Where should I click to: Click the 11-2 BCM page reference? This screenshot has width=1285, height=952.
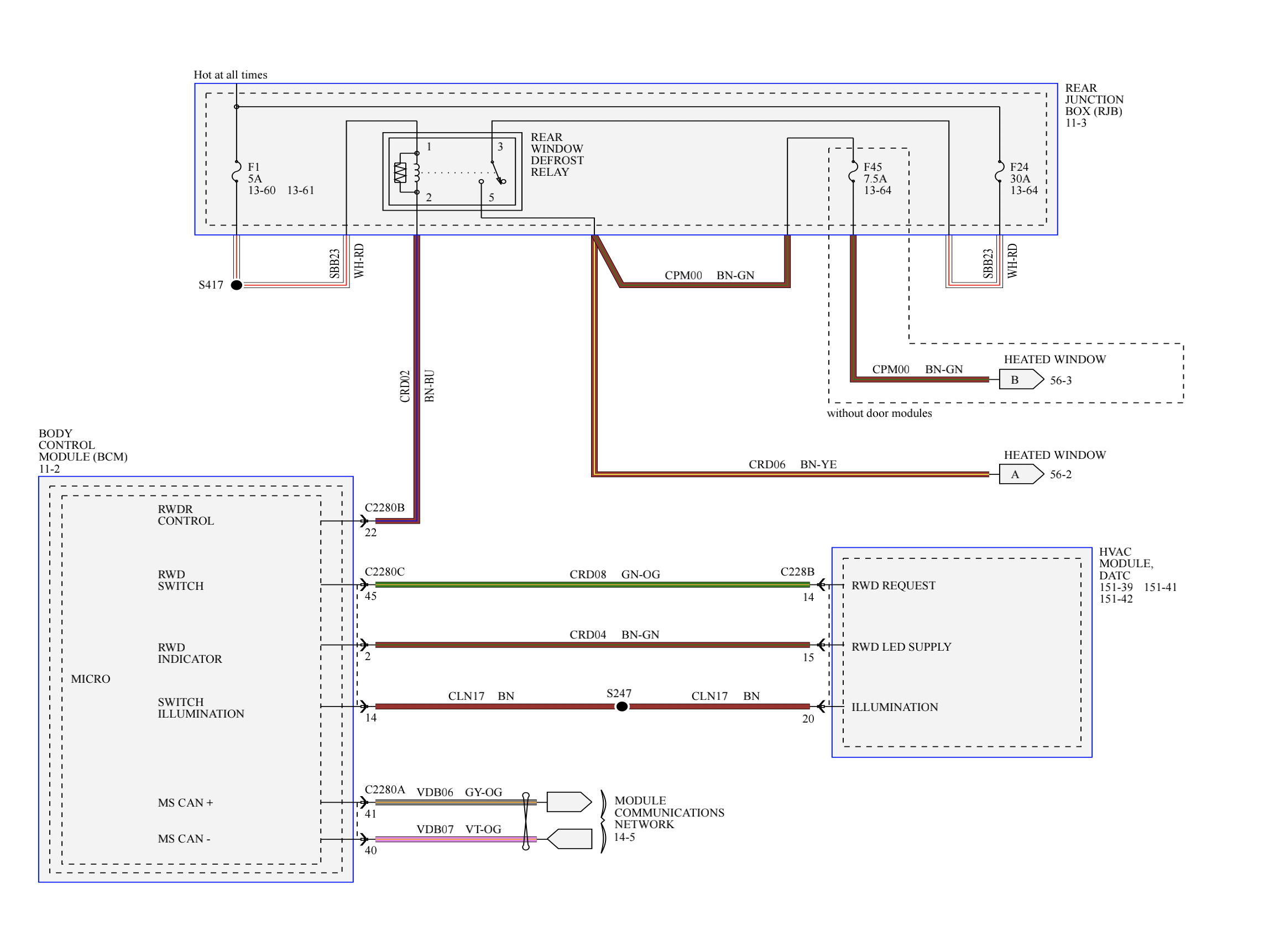tap(49, 469)
